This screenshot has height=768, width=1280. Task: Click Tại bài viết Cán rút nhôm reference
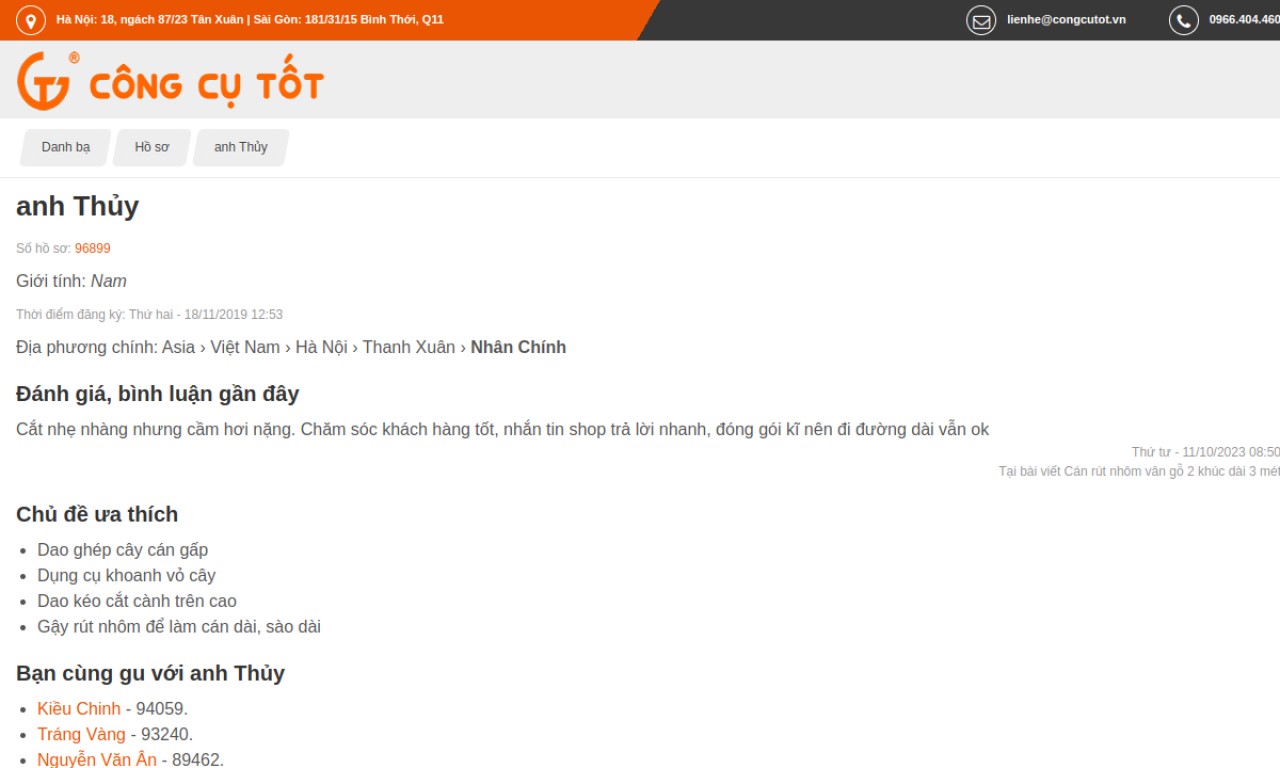pyautogui.click(x=1139, y=471)
